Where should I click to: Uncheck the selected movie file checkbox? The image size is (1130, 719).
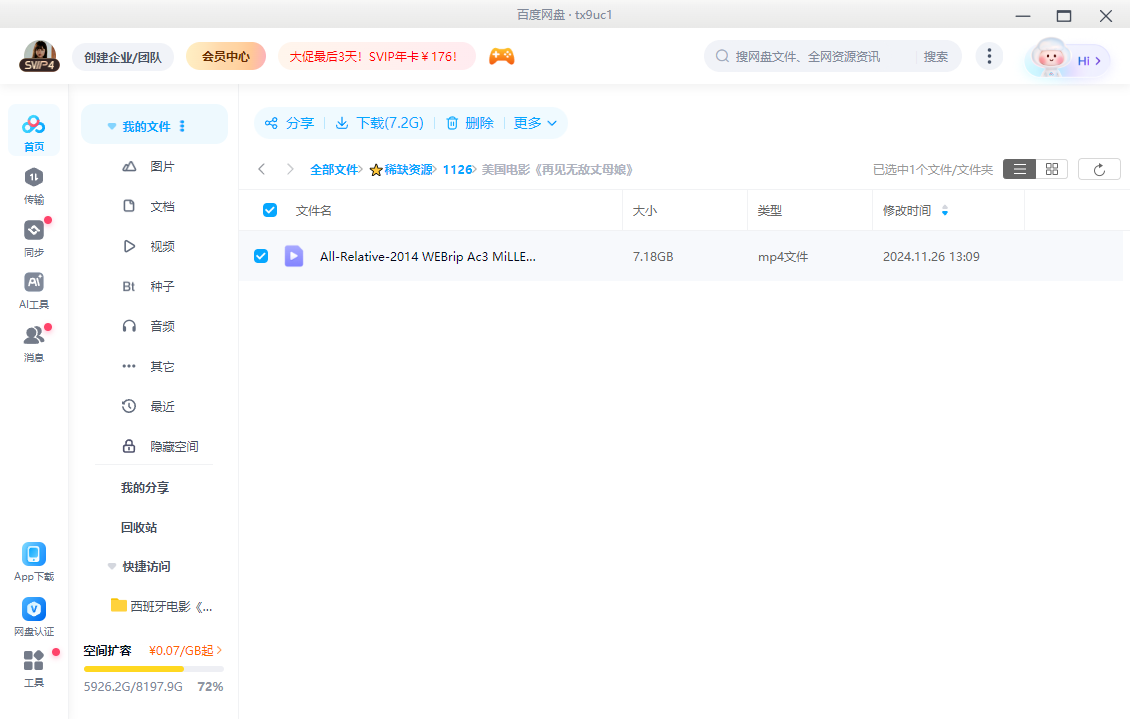point(261,256)
